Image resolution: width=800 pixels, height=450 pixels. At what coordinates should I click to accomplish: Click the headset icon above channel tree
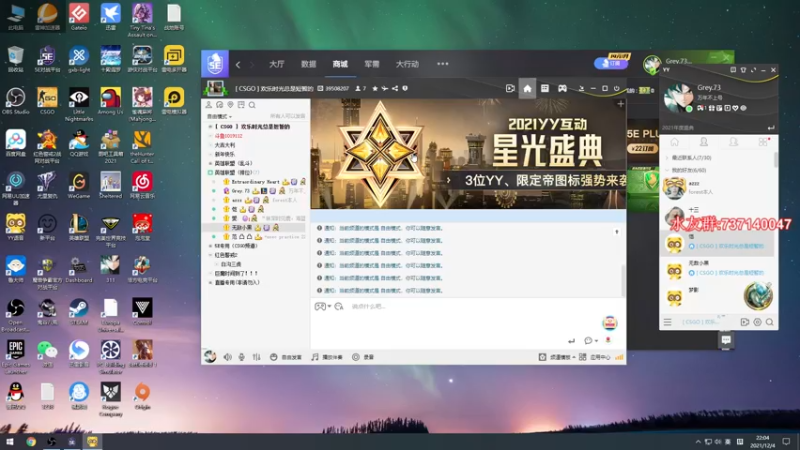point(219,105)
